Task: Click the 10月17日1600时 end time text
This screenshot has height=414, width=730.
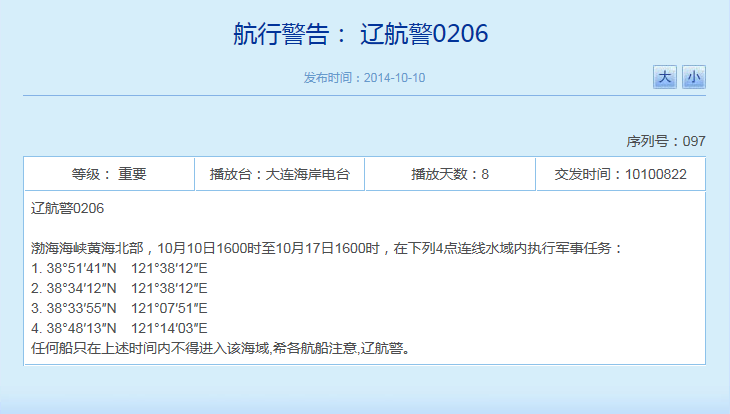Action: coord(328,248)
